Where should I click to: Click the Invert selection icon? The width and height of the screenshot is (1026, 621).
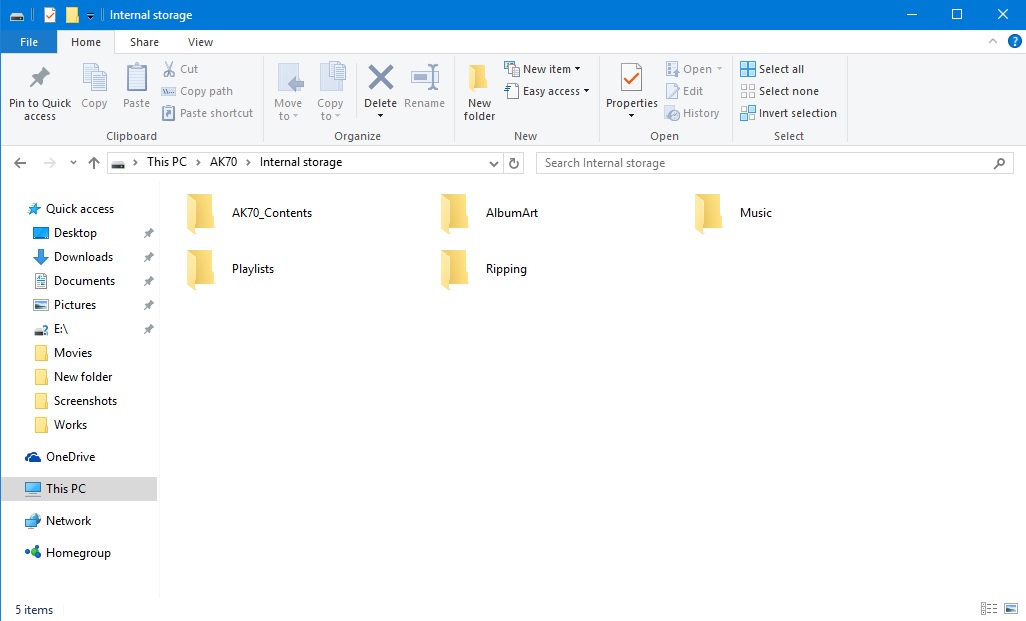point(747,113)
